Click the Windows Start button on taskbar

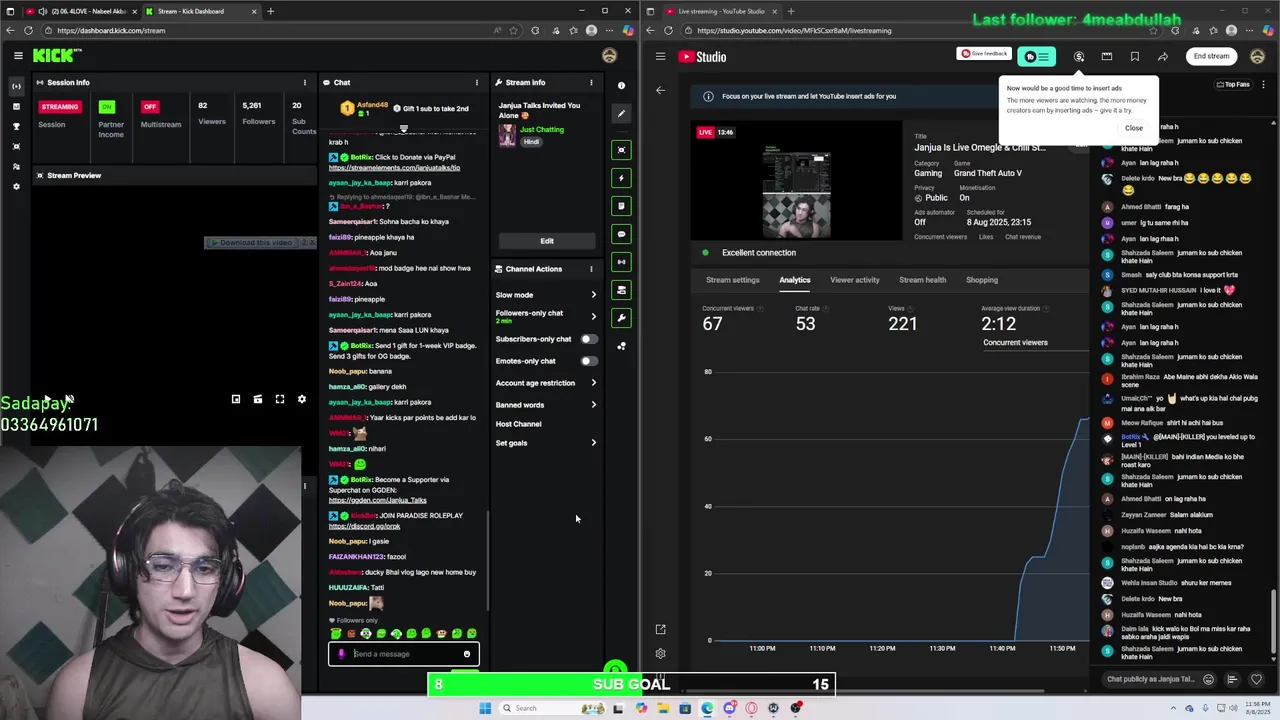485,708
